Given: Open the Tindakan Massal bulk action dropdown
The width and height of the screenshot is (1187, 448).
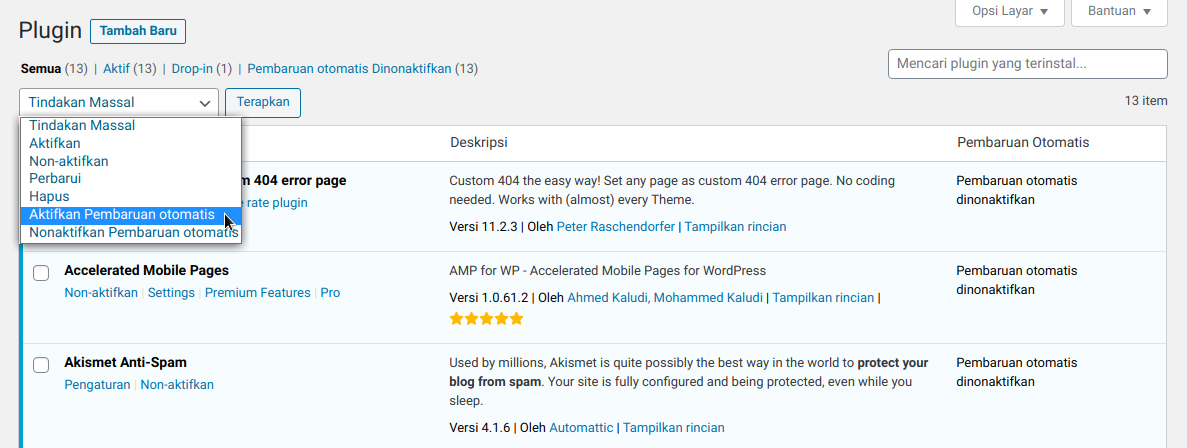Looking at the screenshot, I should click(119, 103).
